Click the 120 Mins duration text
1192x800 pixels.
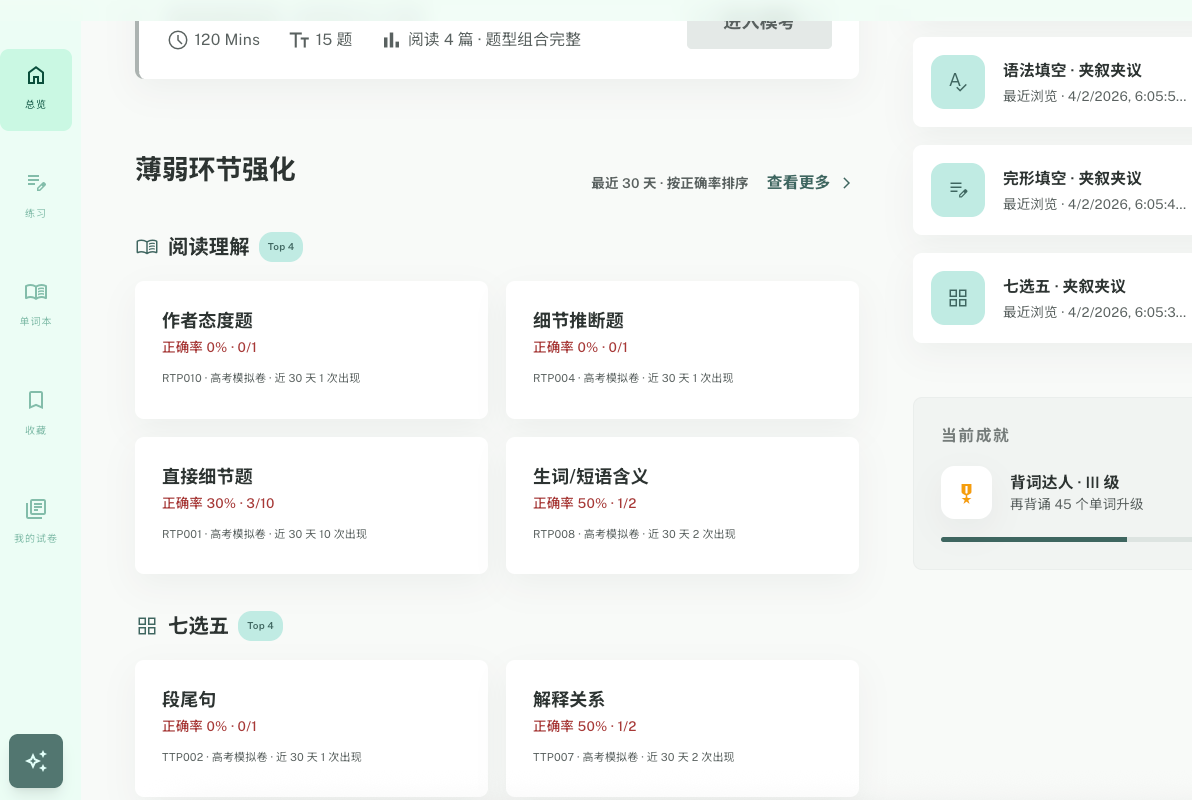pyautogui.click(x=227, y=40)
